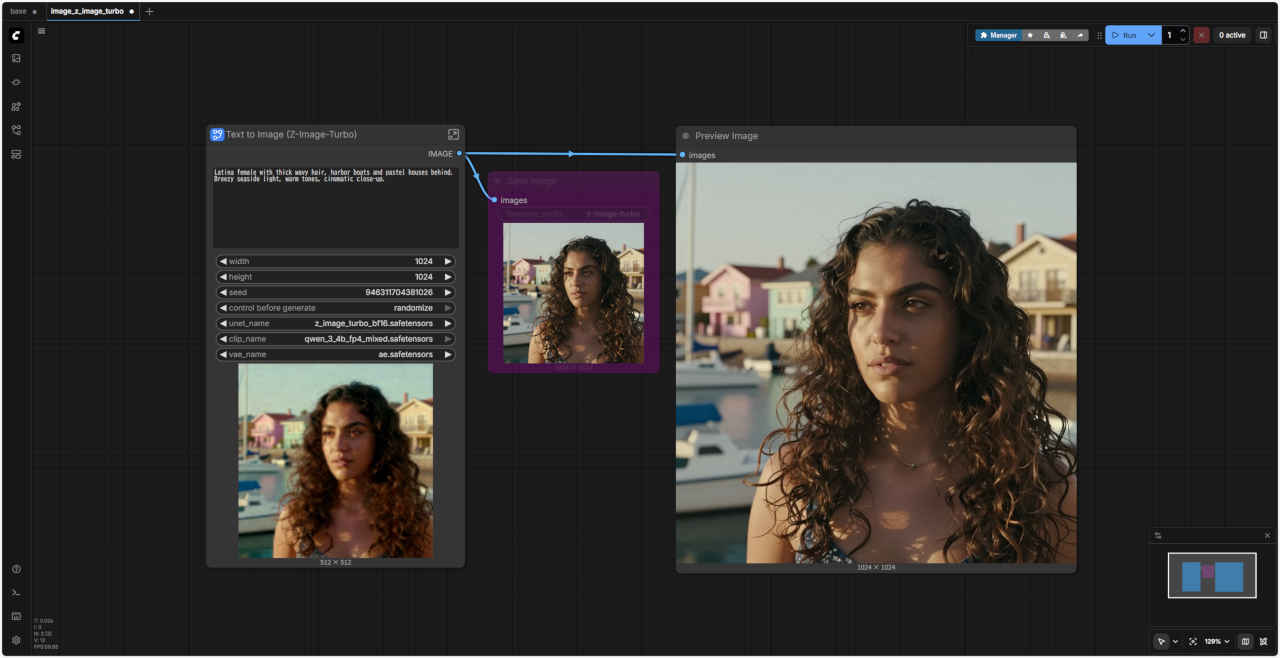The width and height of the screenshot is (1280, 658).
Task: Open the Run button dropdown arrow
Action: click(x=1151, y=35)
